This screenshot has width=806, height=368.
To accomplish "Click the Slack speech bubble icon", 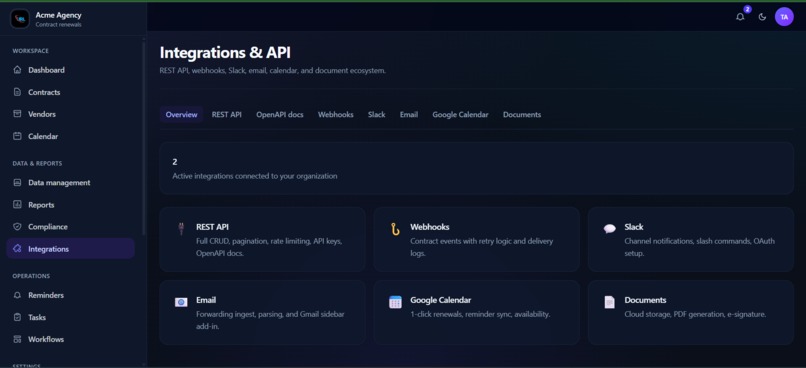I will pyautogui.click(x=610, y=229).
